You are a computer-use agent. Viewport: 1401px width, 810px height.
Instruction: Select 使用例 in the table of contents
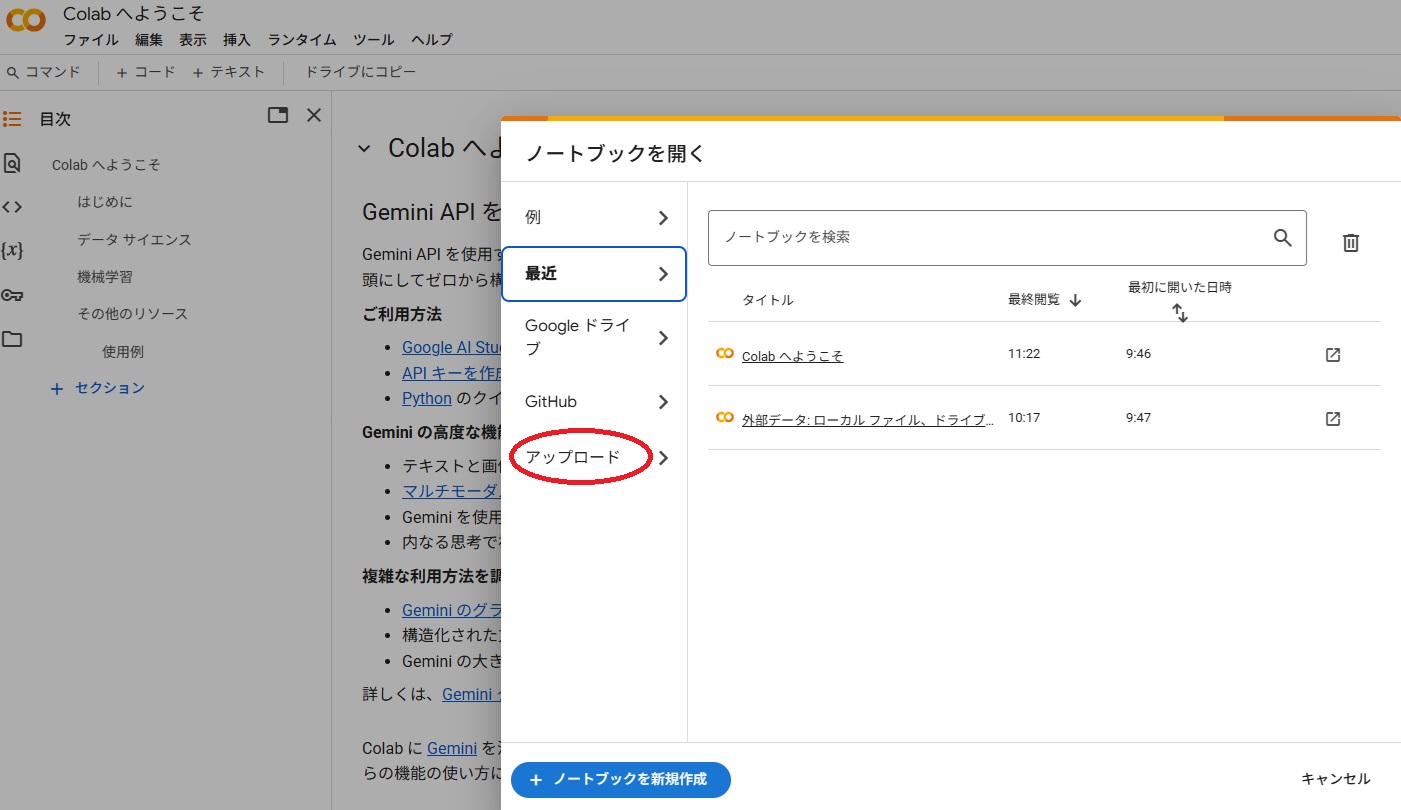point(123,352)
